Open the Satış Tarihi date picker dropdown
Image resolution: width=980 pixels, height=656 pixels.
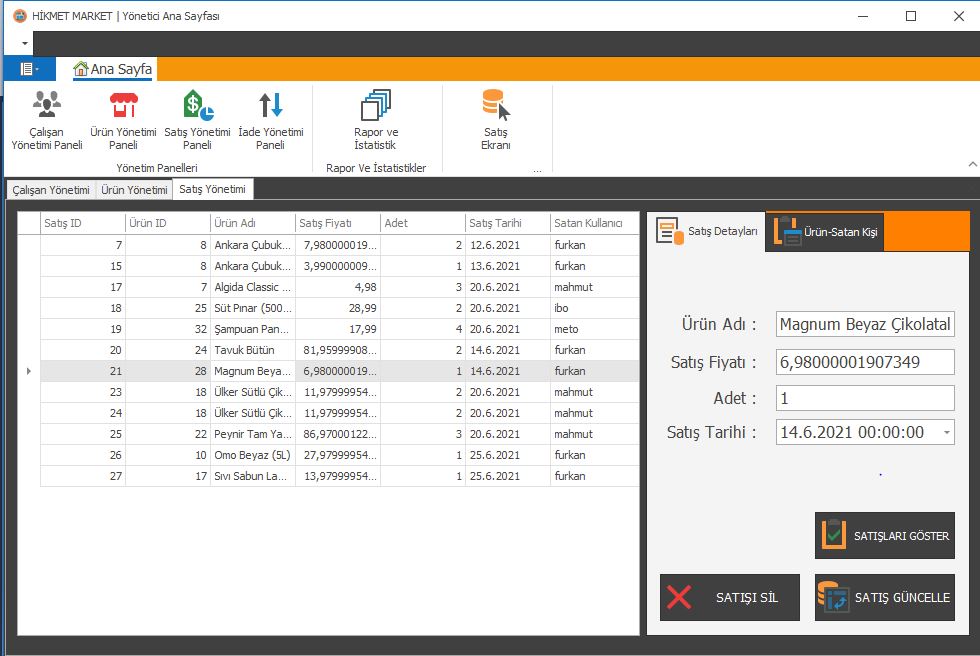point(947,431)
